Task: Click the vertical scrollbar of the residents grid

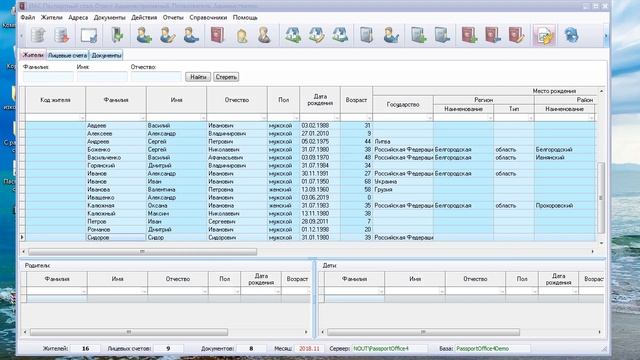Action: [601, 198]
